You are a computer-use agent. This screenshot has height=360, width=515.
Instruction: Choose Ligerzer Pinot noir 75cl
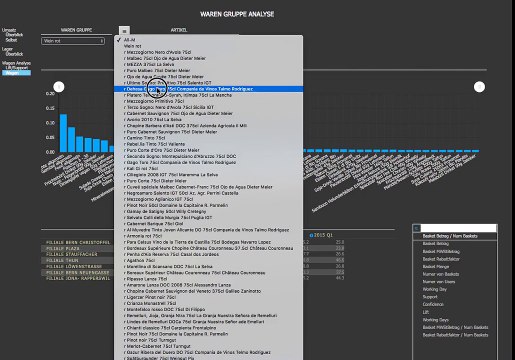coord(208,297)
